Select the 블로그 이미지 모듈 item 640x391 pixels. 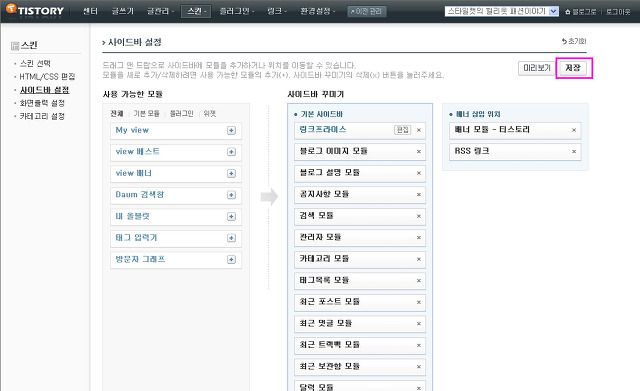point(360,152)
